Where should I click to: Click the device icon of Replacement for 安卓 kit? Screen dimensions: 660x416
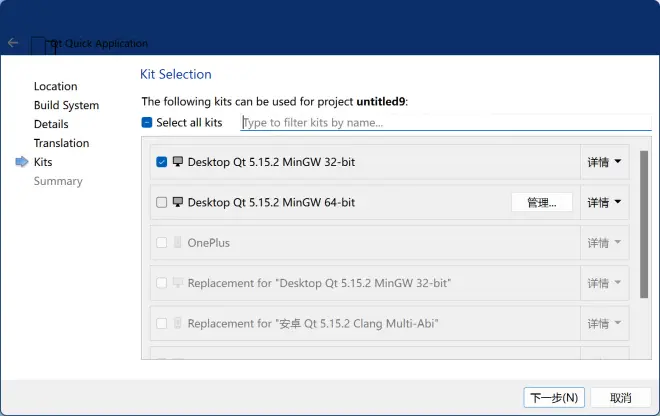(x=178, y=323)
